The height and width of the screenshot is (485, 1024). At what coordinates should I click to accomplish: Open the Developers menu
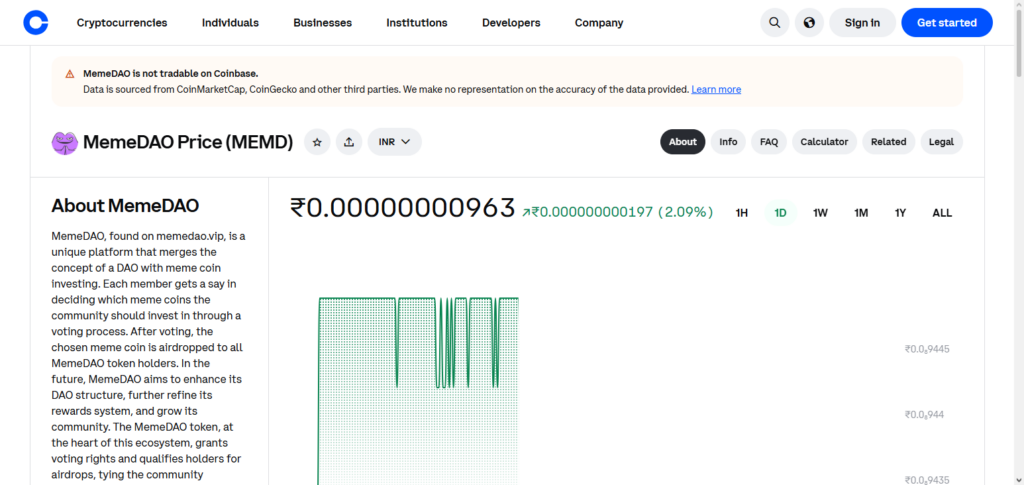click(511, 23)
